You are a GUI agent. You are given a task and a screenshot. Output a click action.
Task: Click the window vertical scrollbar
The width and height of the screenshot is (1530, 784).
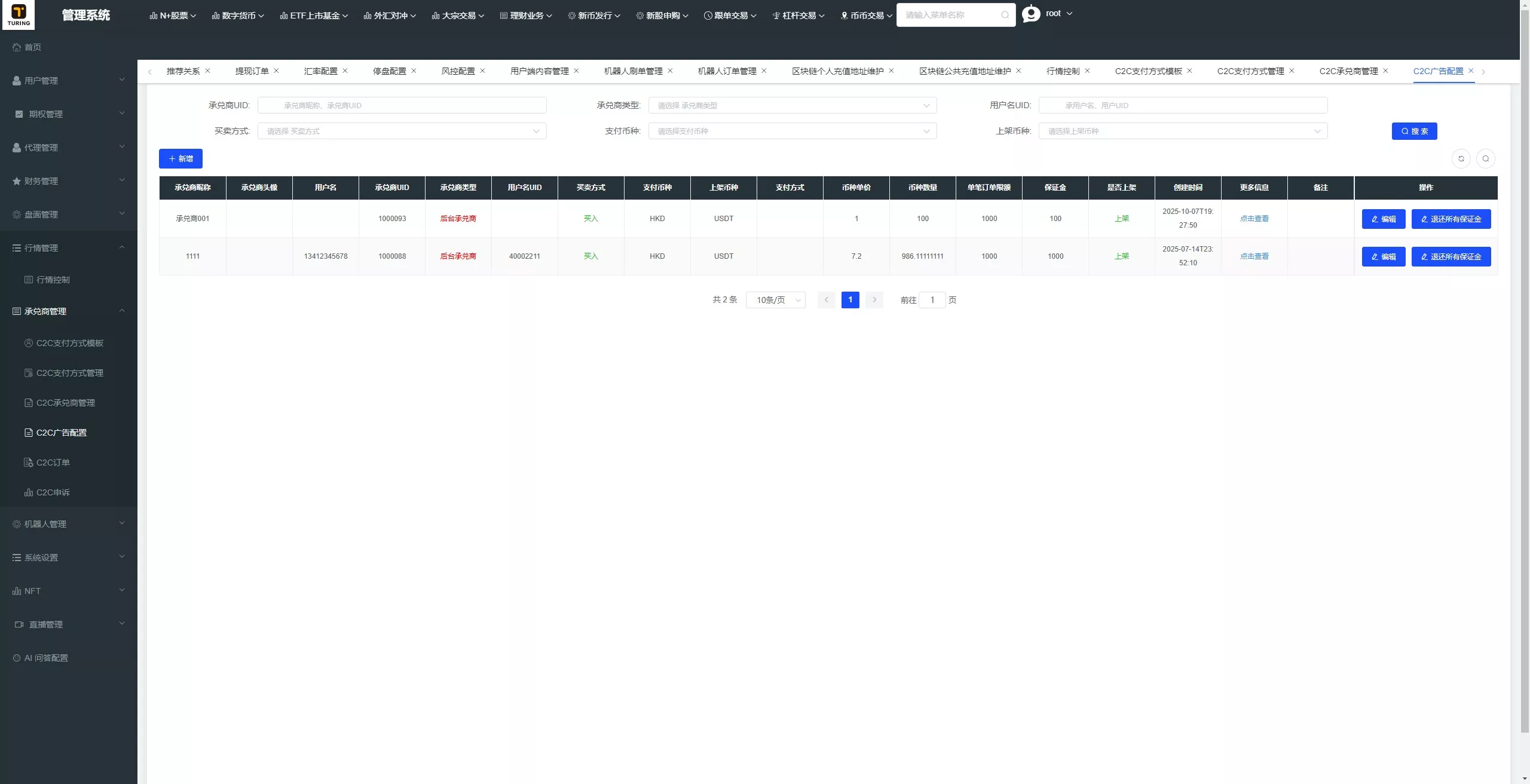coord(1525,370)
